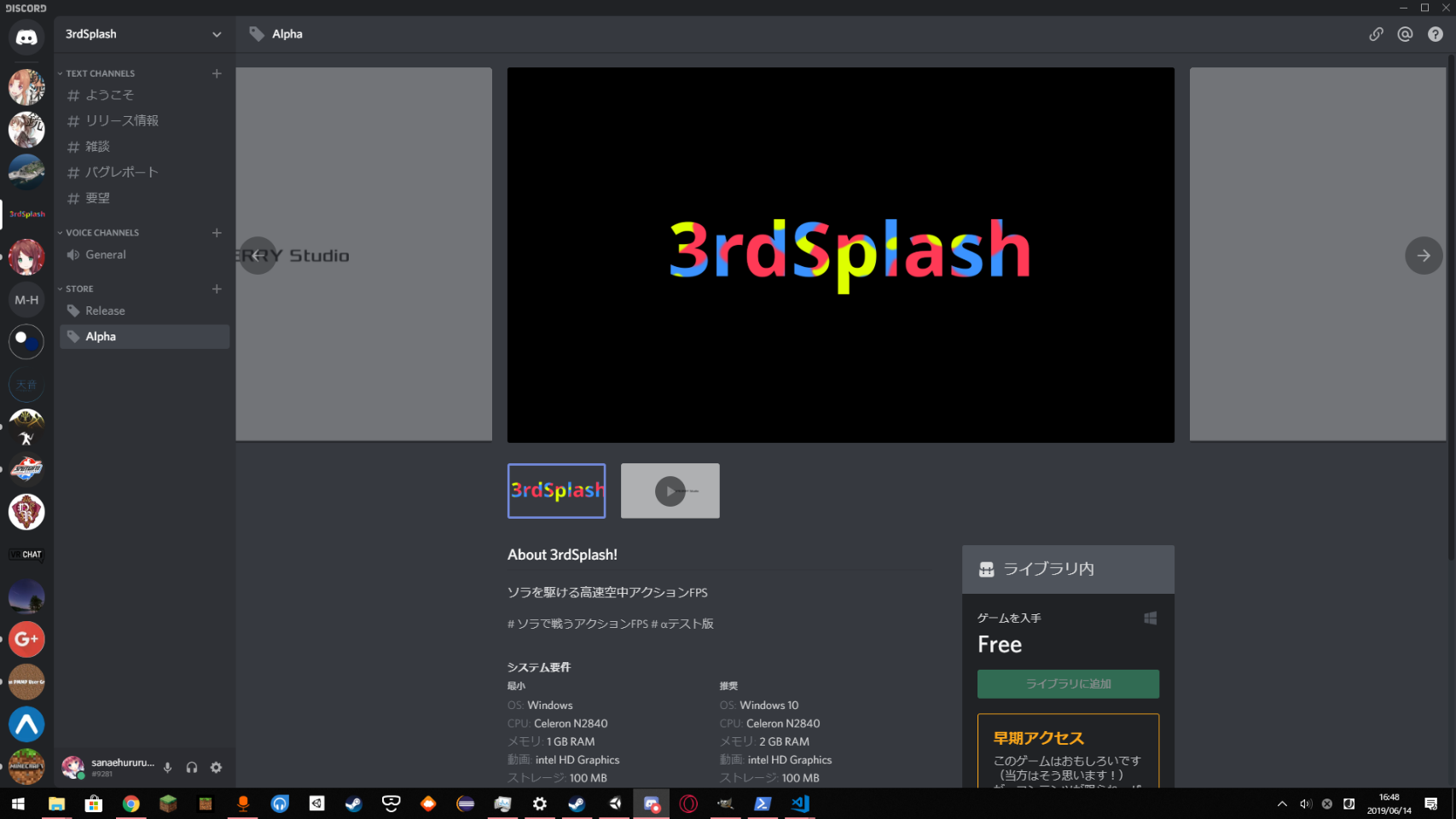This screenshot has height=819, width=1456.
Task: Open Steam from the Windows taskbar
Action: click(353, 804)
